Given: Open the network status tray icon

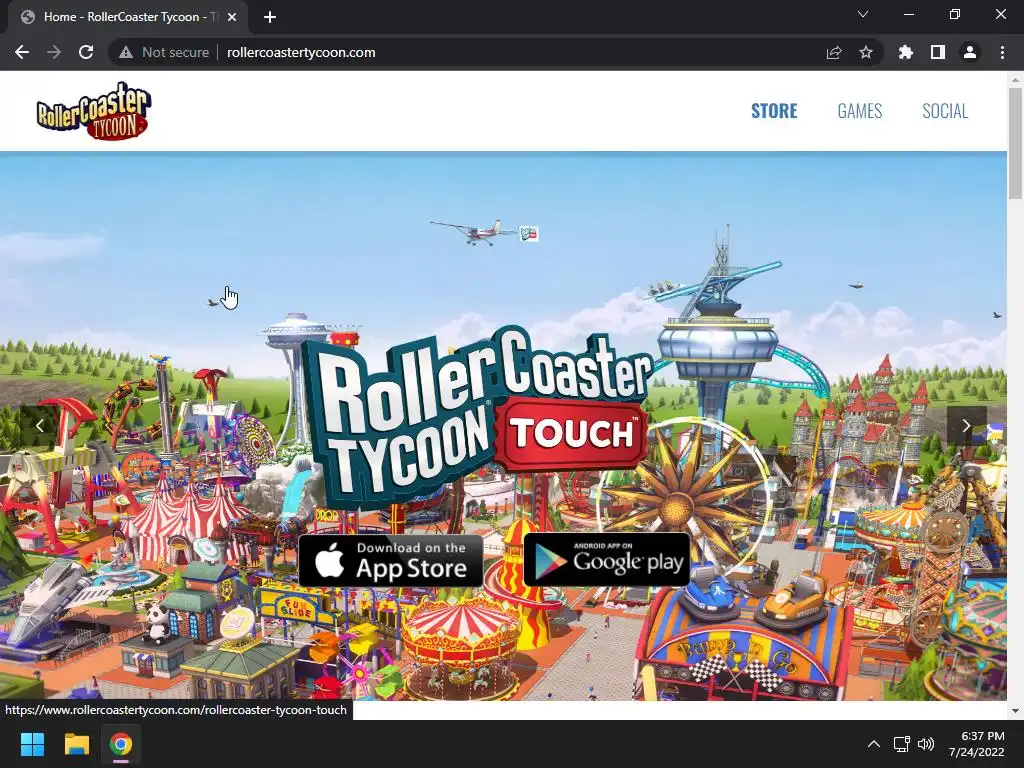Looking at the screenshot, I should [x=902, y=744].
